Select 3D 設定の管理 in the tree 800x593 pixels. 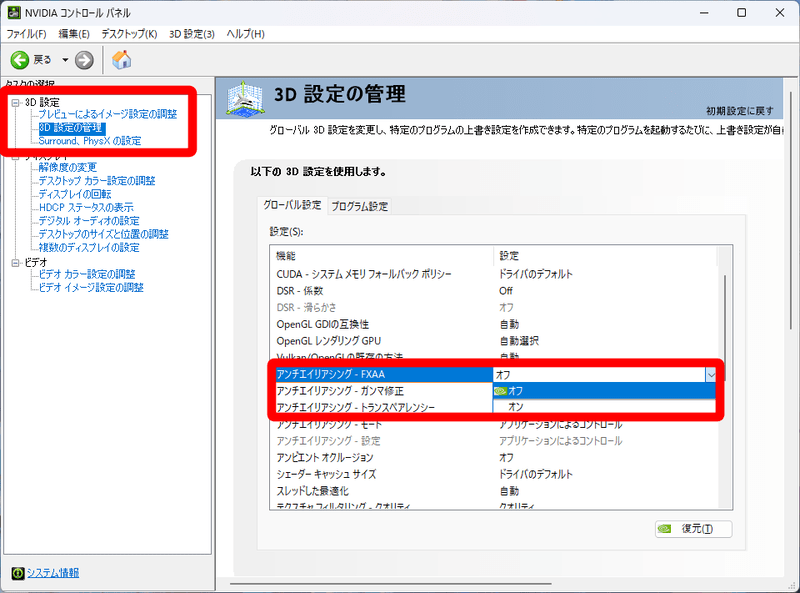pos(72,128)
